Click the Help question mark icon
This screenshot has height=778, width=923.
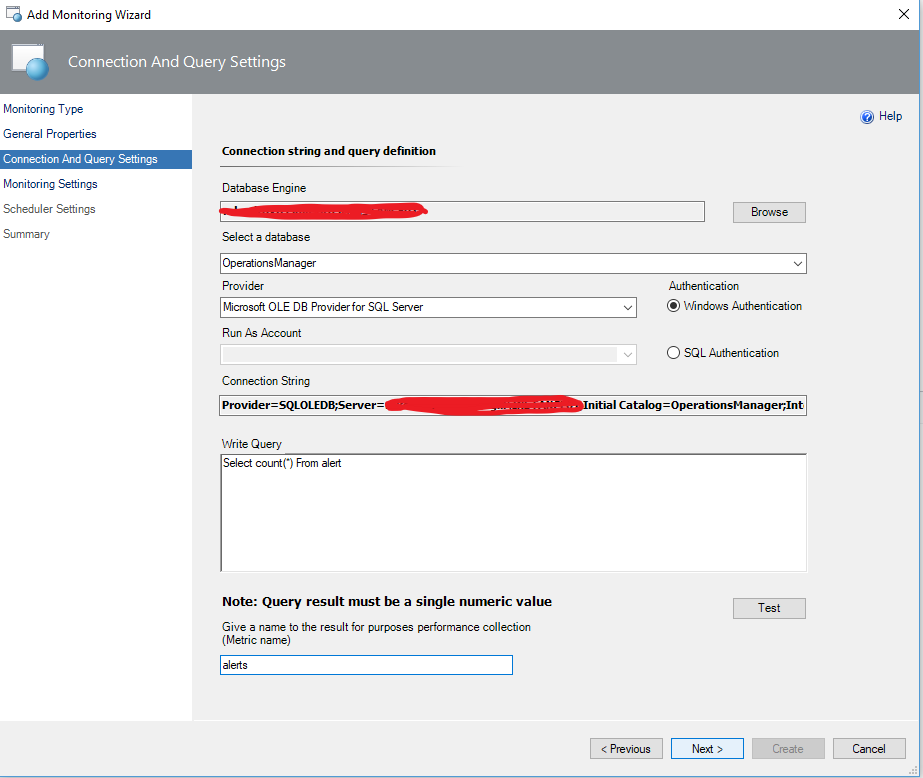(867, 117)
